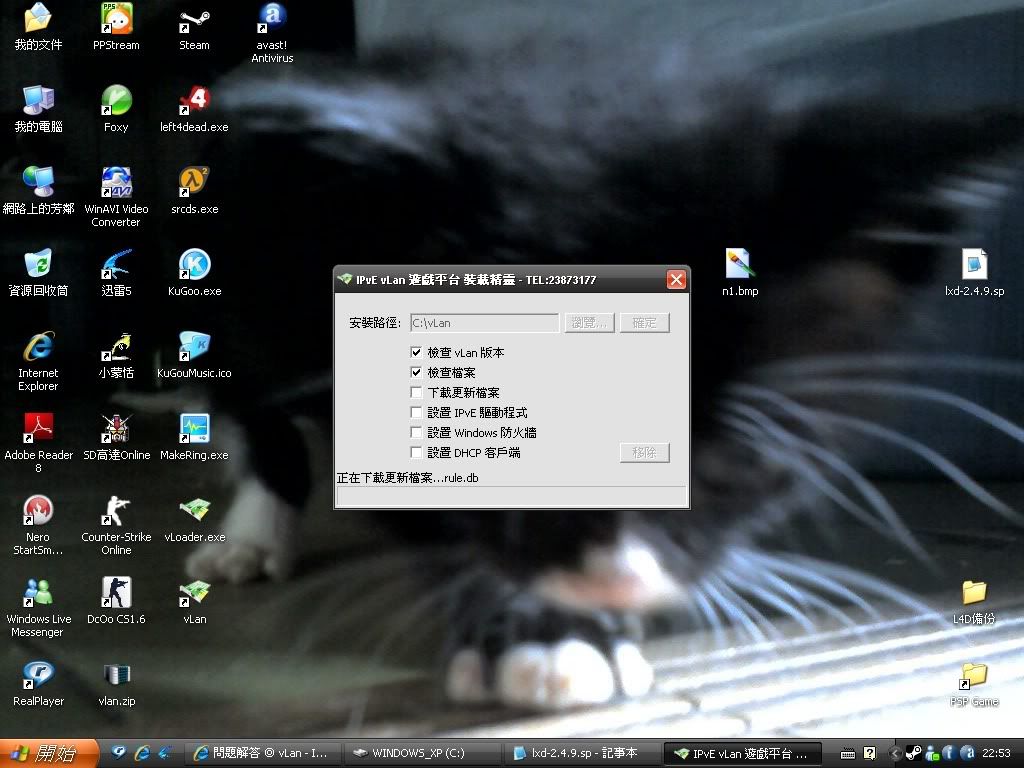Switch to WINDOWS_XP (C:) taskbar window
This screenshot has width=1024, height=768.
pos(420,753)
